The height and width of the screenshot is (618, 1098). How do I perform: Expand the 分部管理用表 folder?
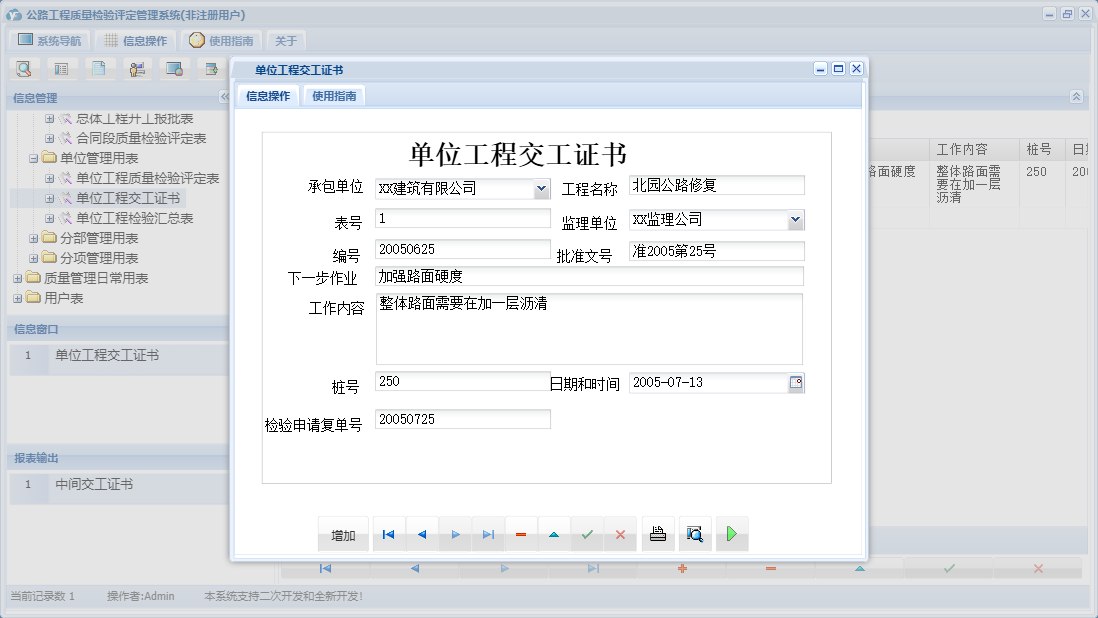pyautogui.click(x=33, y=238)
